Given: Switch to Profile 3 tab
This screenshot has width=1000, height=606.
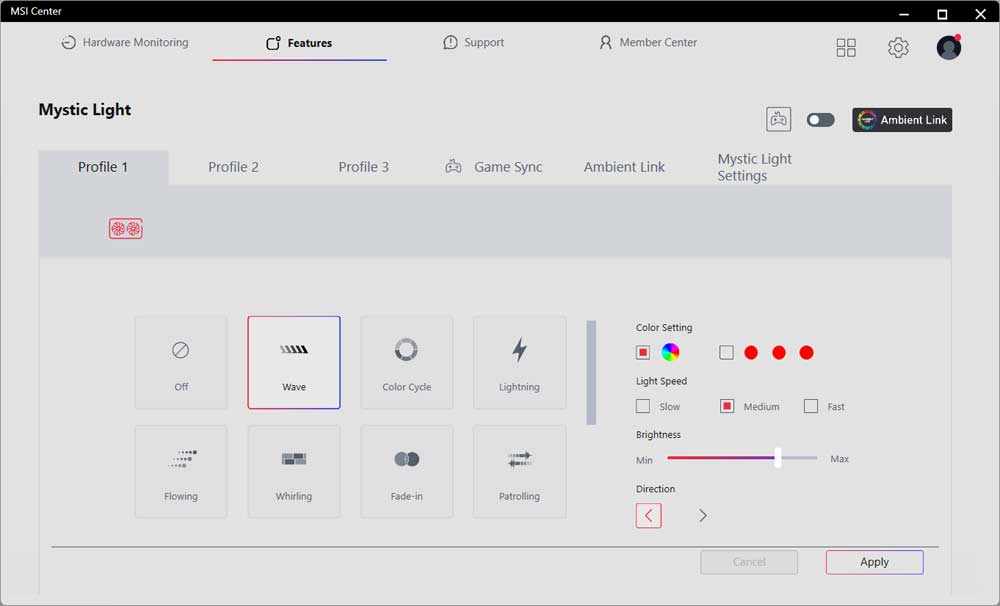Looking at the screenshot, I should [x=364, y=167].
